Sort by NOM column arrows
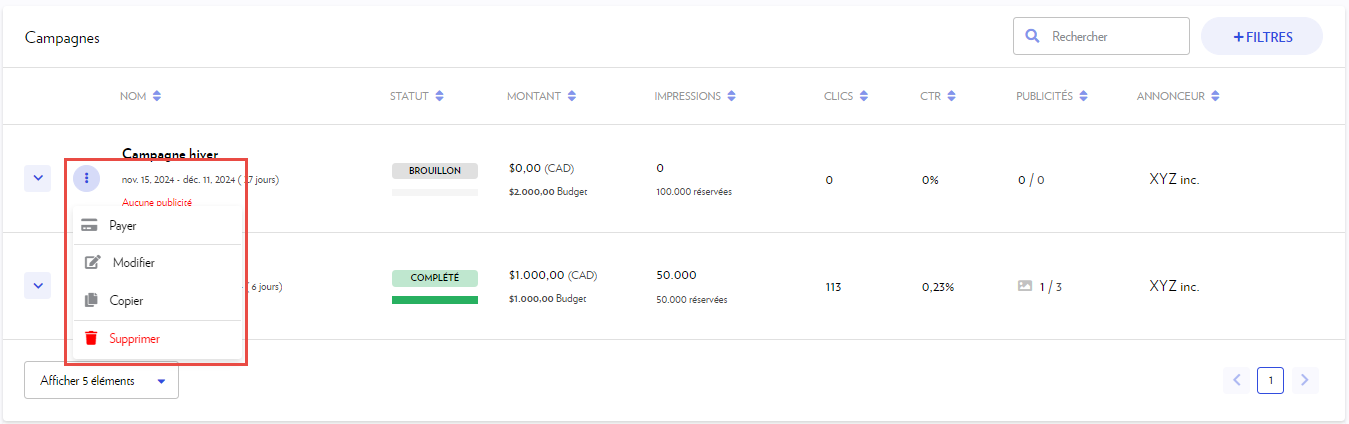This screenshot has width=1349, height=424. coord(156,97)
